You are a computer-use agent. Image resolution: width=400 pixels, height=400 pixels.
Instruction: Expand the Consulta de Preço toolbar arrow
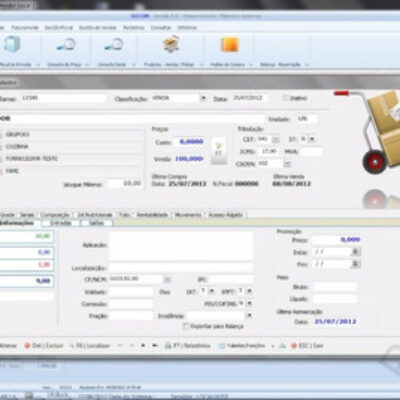(x=87, y=64)
